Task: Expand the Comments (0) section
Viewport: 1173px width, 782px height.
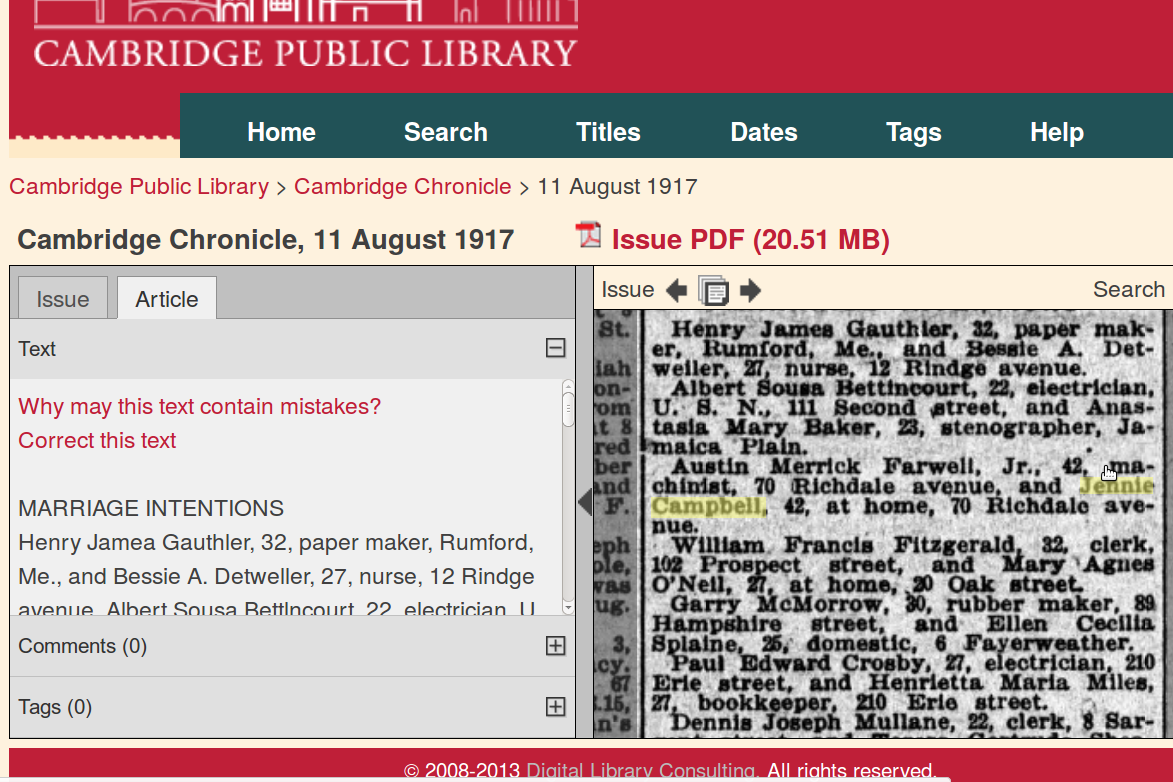Action: pos(555,646)
